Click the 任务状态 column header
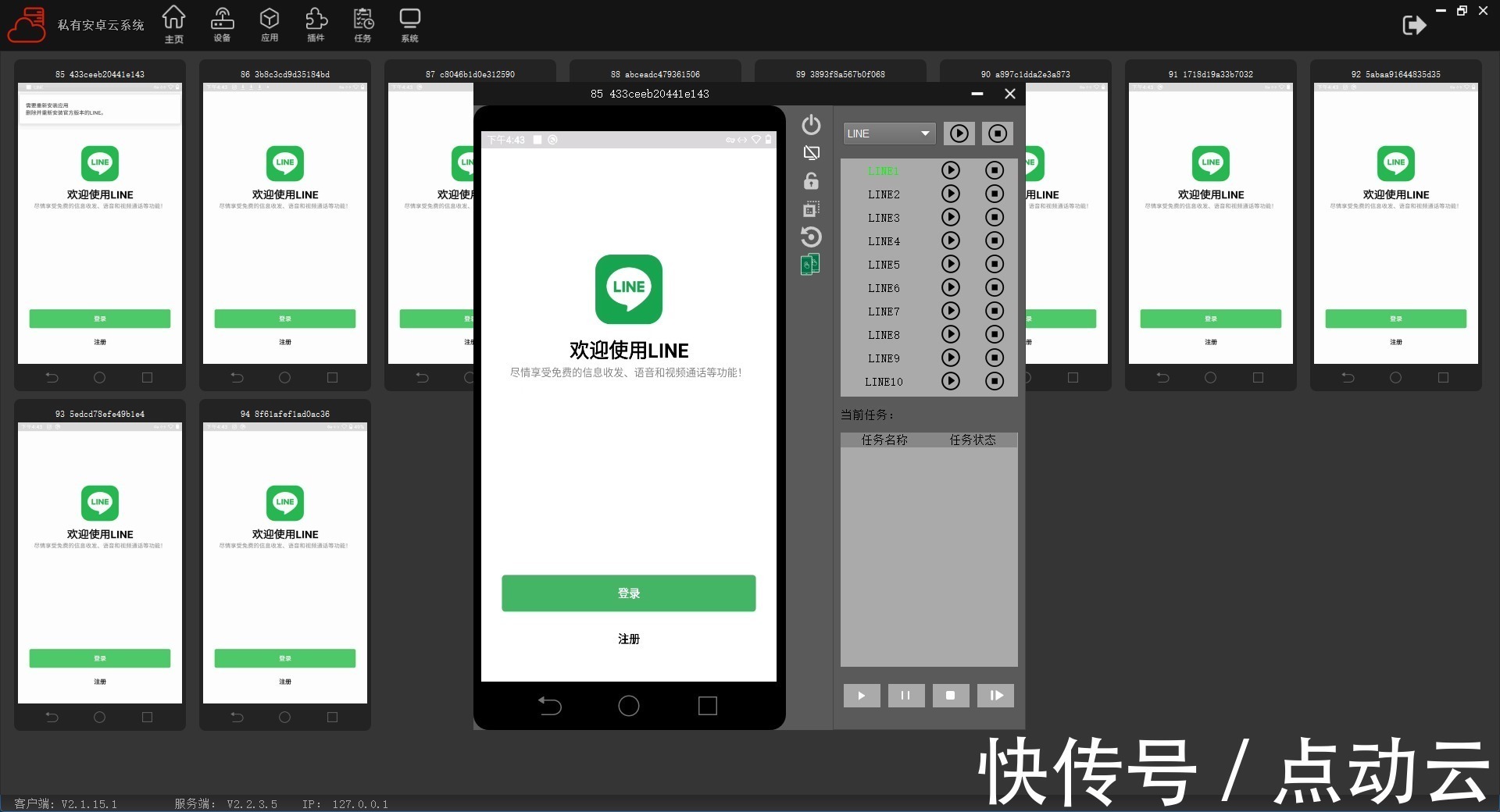The image size is (1500, 812). tap(973, 440)
